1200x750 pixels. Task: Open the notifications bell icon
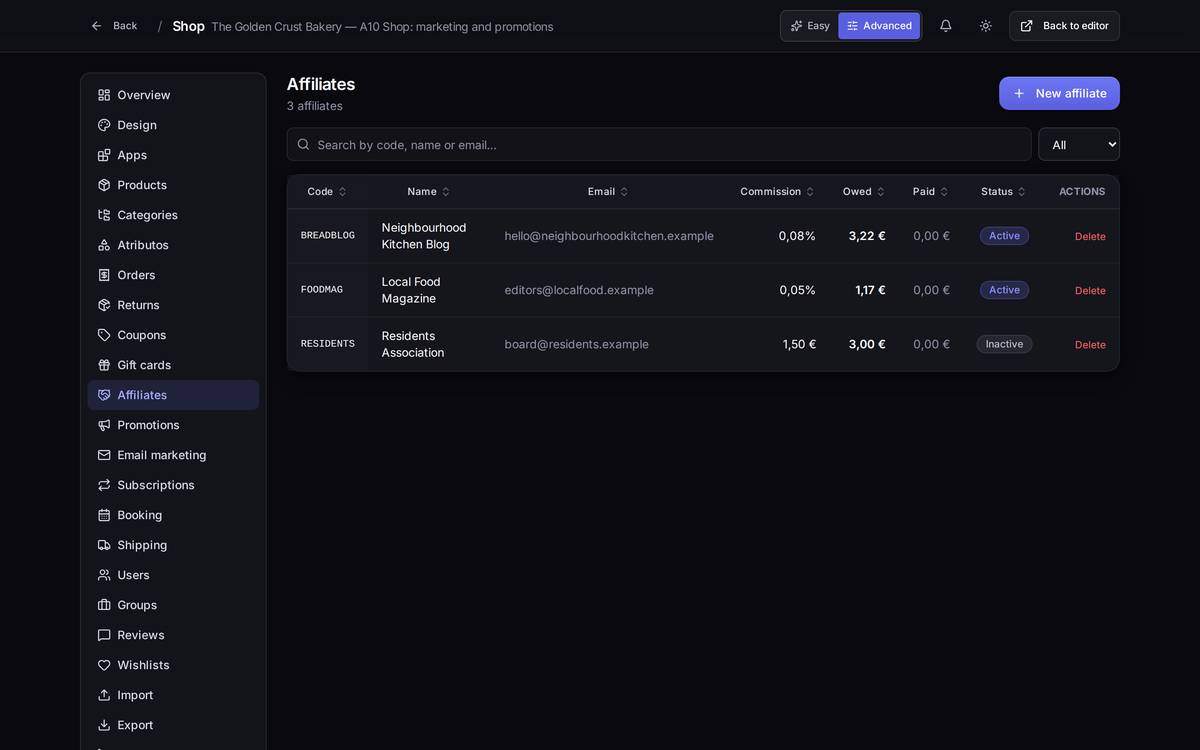[x=945, y=26]
